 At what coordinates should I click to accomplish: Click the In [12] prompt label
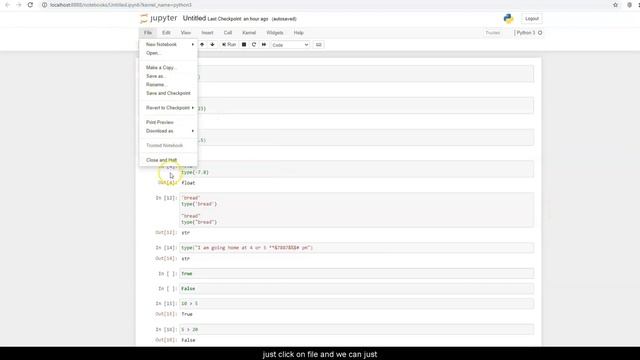tap(166, 198)
